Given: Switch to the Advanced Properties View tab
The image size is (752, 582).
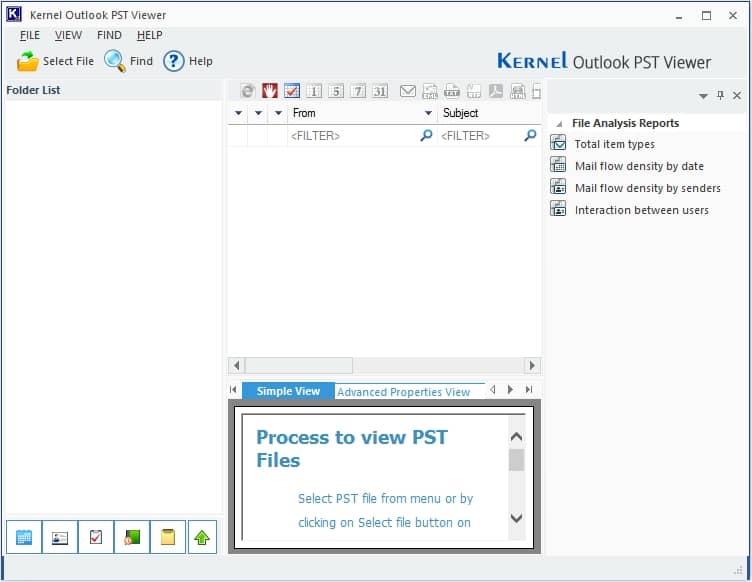Looking at the screenshot, I should click(x=403, y=392).
